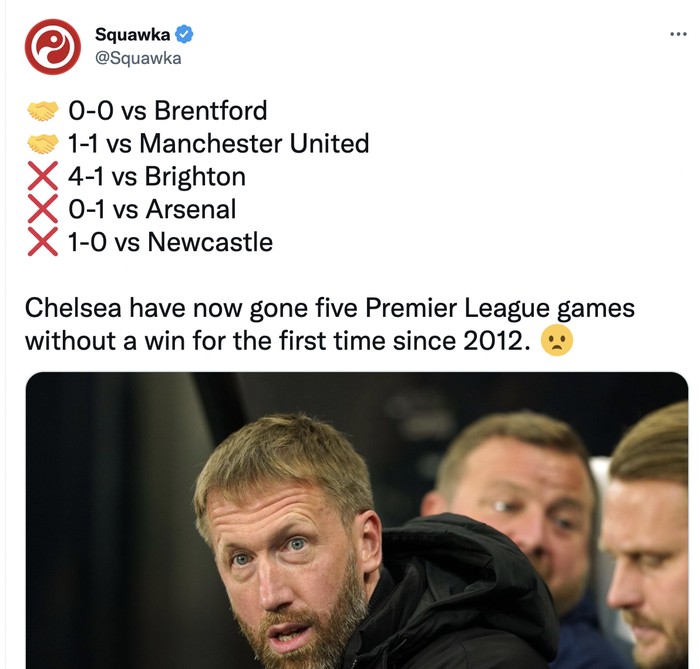Click the red cross beside Brighton result
Image resolution: width=700 pixels, height=669 pixels.
coord(40,177)
